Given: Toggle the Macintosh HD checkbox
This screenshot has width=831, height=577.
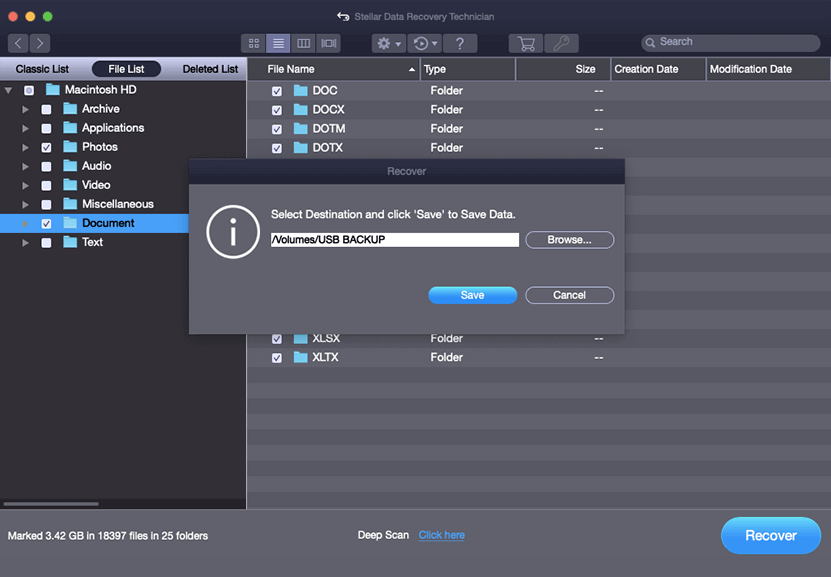Looking at the screenshot, I should pos(29,91).
